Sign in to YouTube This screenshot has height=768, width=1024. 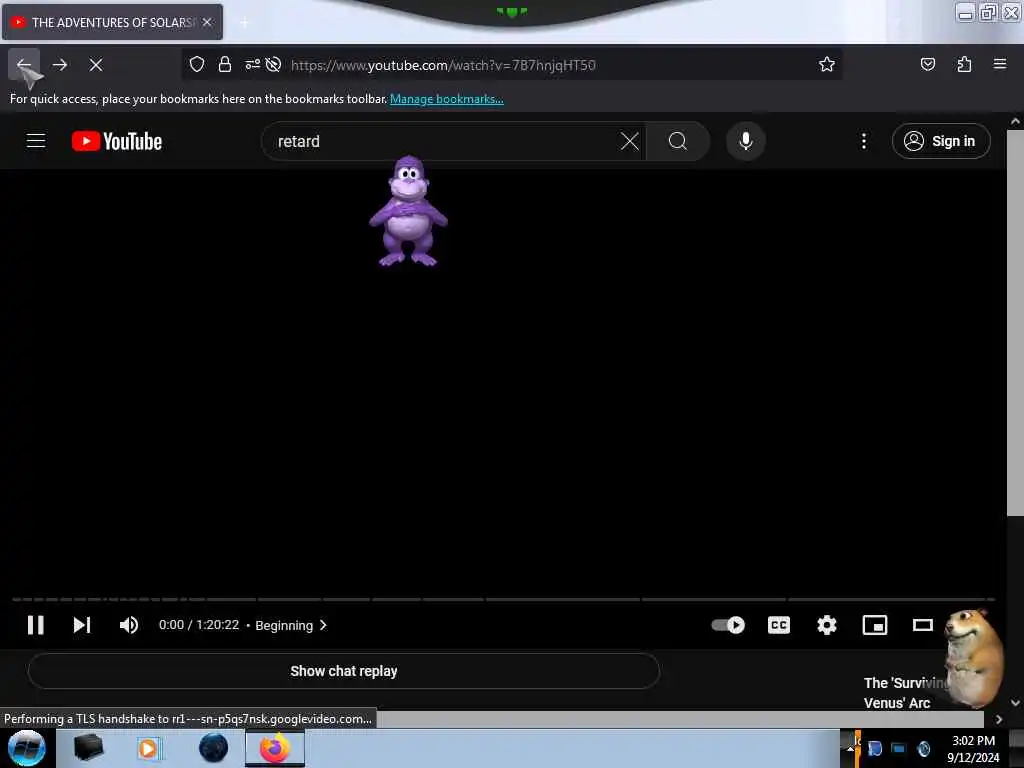(941, 141)
